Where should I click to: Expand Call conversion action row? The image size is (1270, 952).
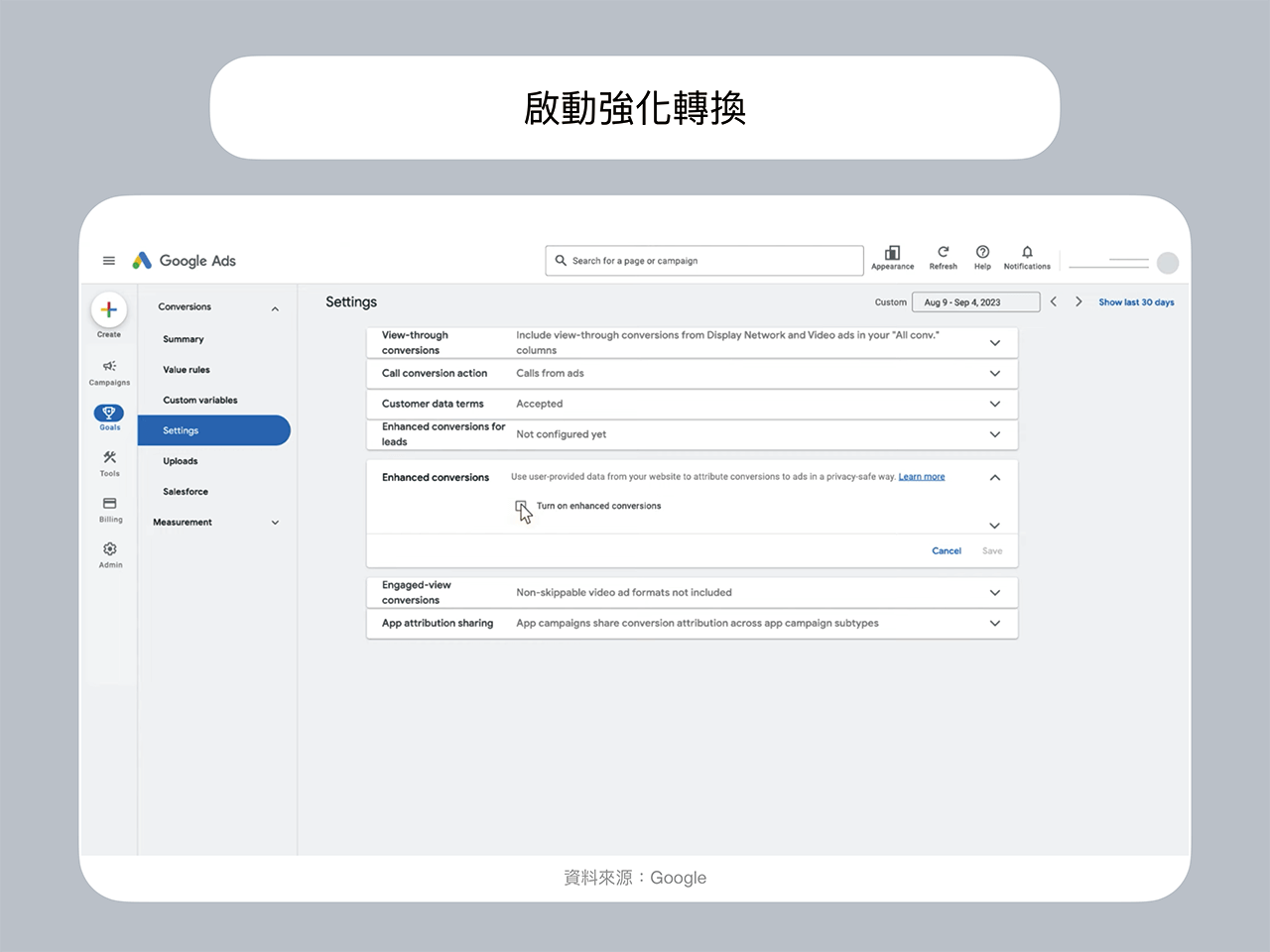(x=995, y=374)
